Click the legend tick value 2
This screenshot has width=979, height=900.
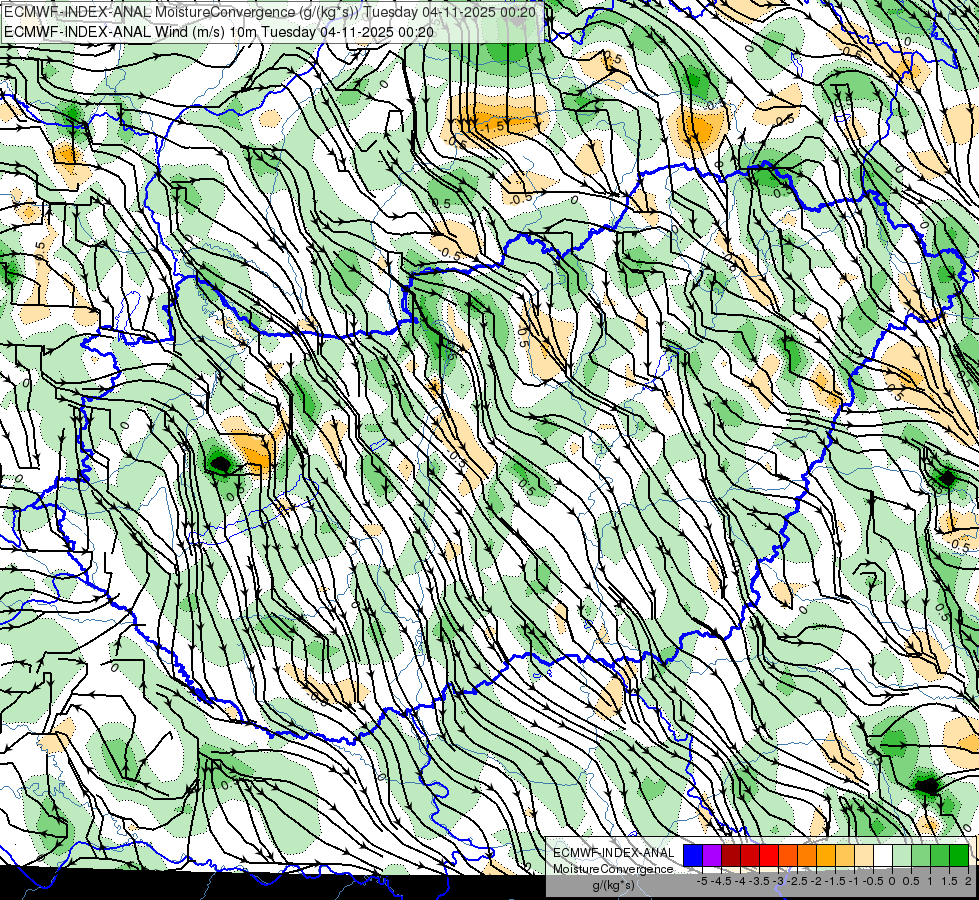pyautogui.click(x=968, y=881)
